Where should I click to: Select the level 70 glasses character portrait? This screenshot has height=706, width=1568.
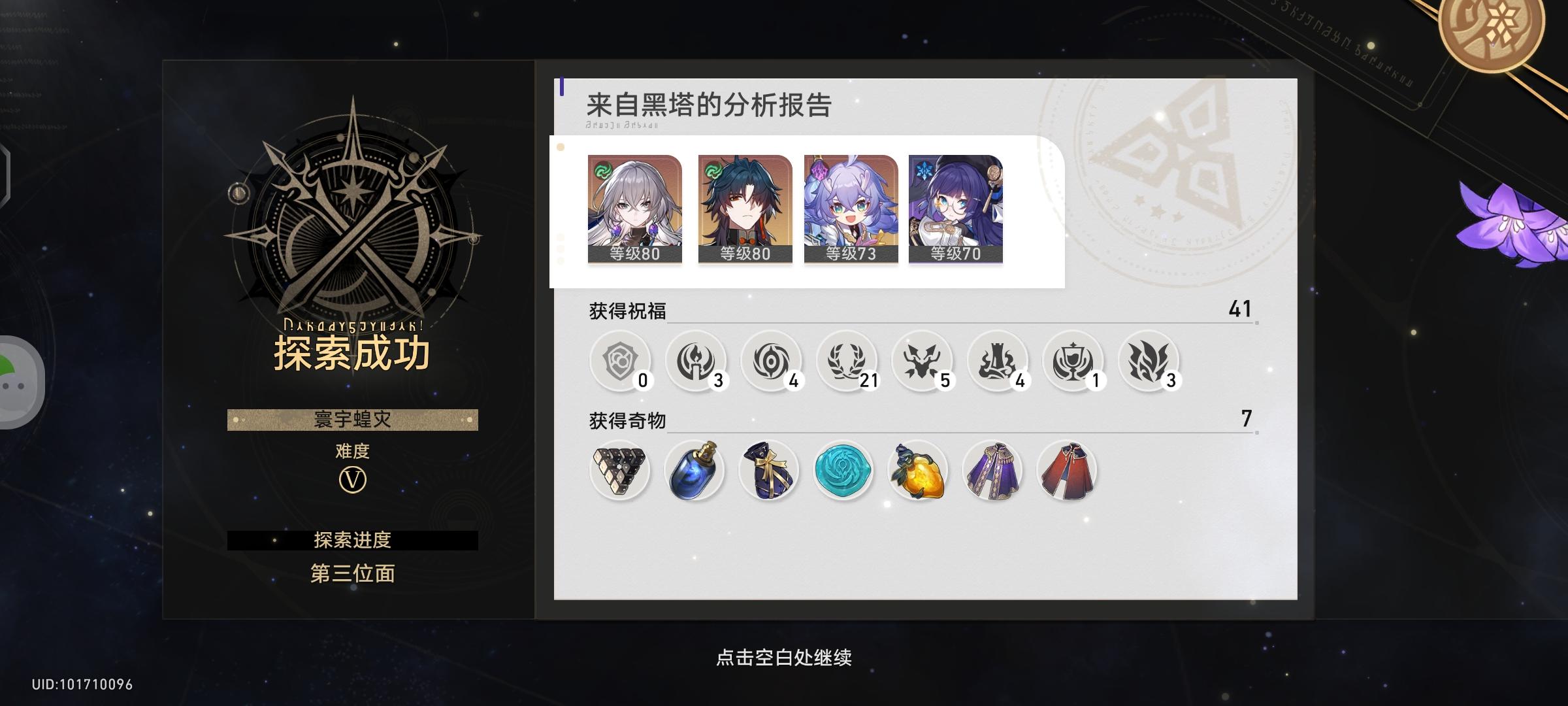coord(955,209)
